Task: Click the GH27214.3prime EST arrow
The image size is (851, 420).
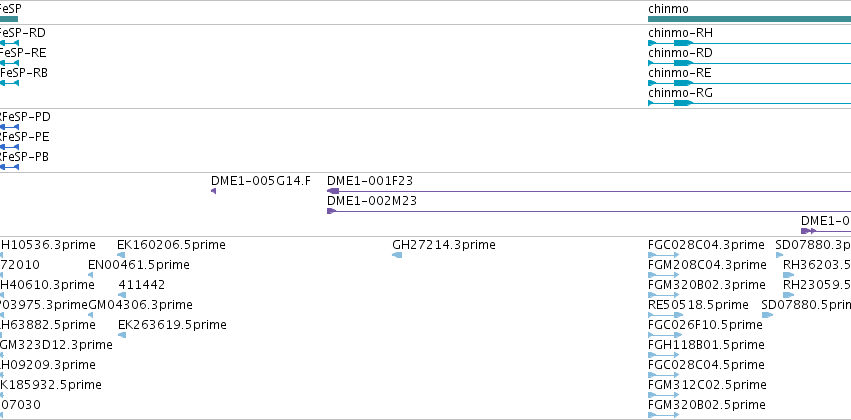Action: 397,255
